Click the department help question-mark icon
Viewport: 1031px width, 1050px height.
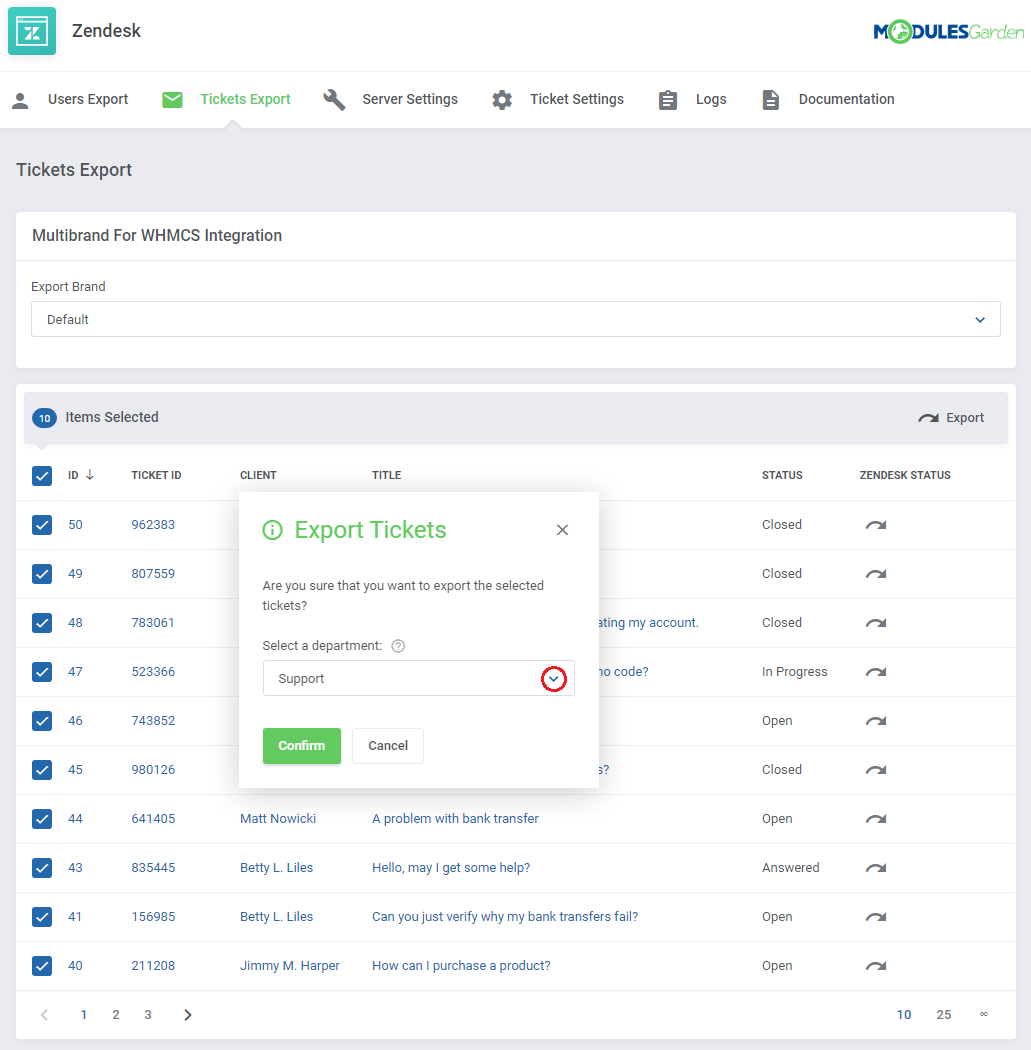[x=398, y=646]
